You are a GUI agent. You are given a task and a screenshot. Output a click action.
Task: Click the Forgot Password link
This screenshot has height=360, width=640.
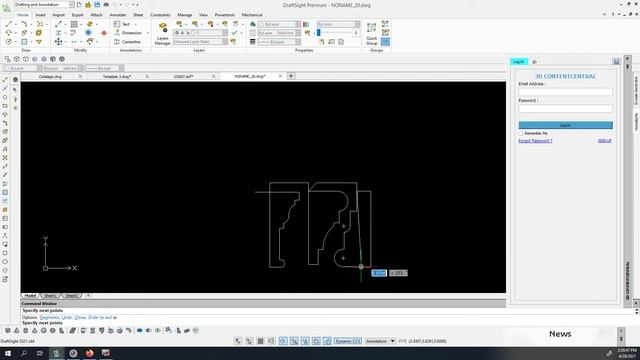click(x=535, y=141)
